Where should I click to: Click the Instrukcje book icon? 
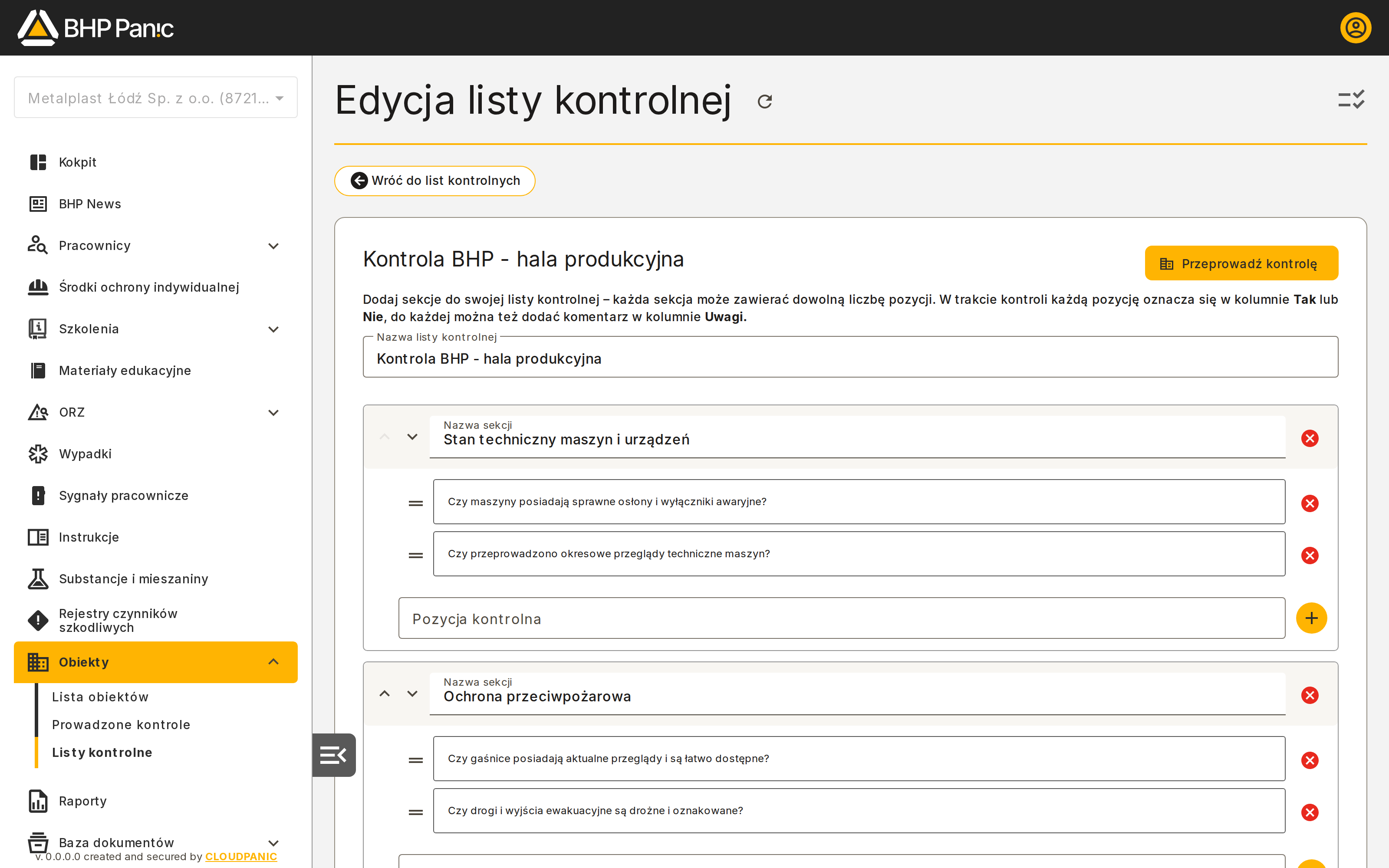click(x=38, y=537)
